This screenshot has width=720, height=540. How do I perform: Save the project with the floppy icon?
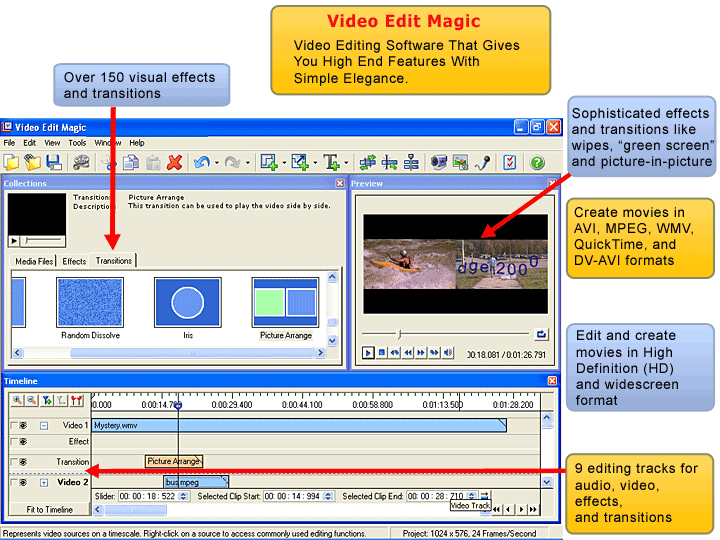54,162
